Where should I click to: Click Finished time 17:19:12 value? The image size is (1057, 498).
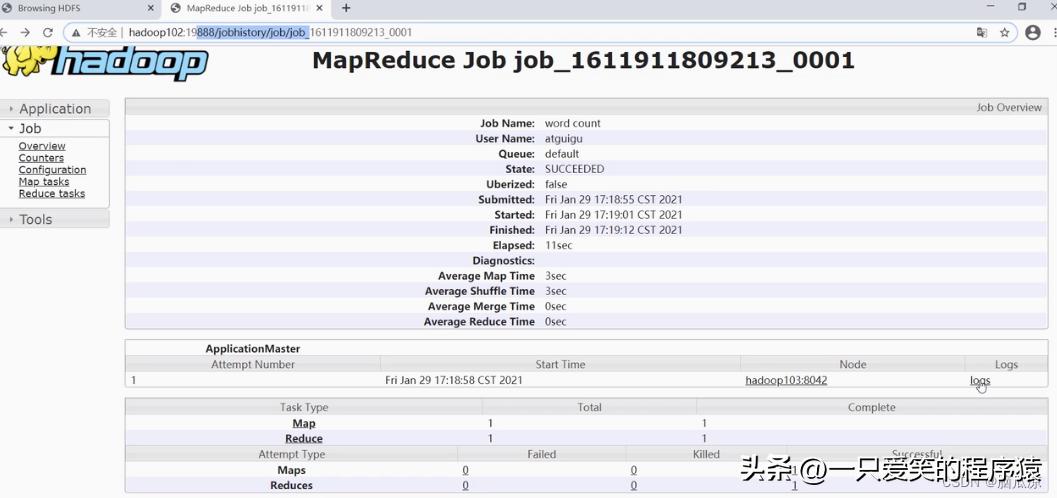click(x=613, y=230)
